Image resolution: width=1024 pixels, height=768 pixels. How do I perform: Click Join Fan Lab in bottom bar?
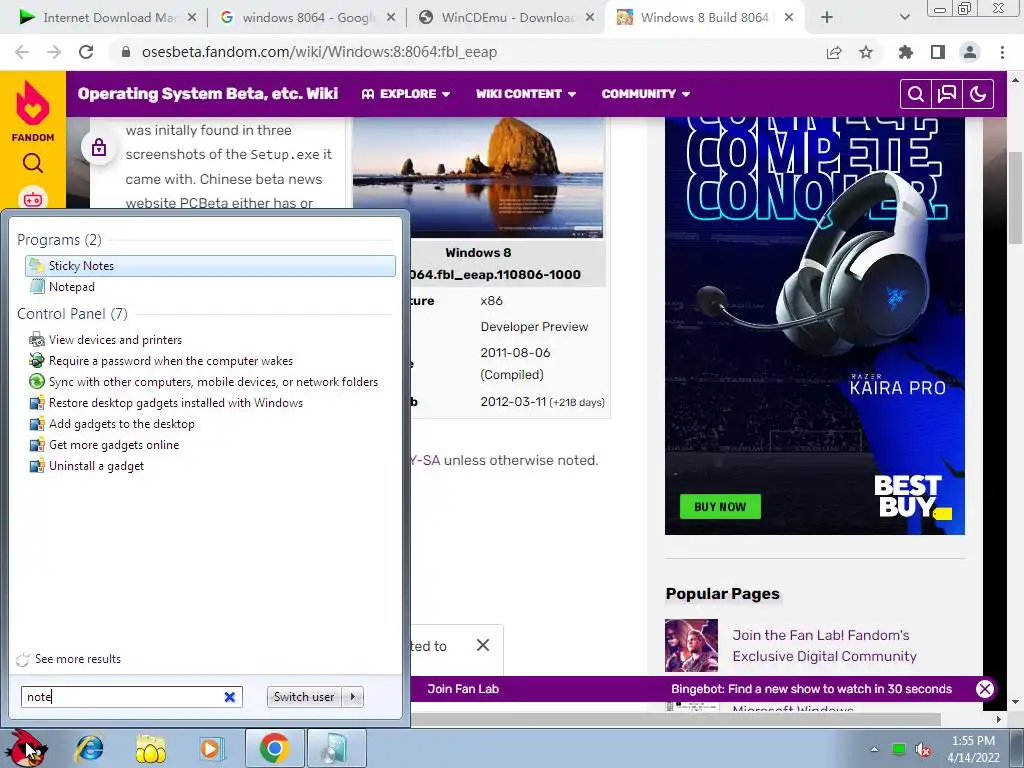pyautogui.click(x=463, y=689)
